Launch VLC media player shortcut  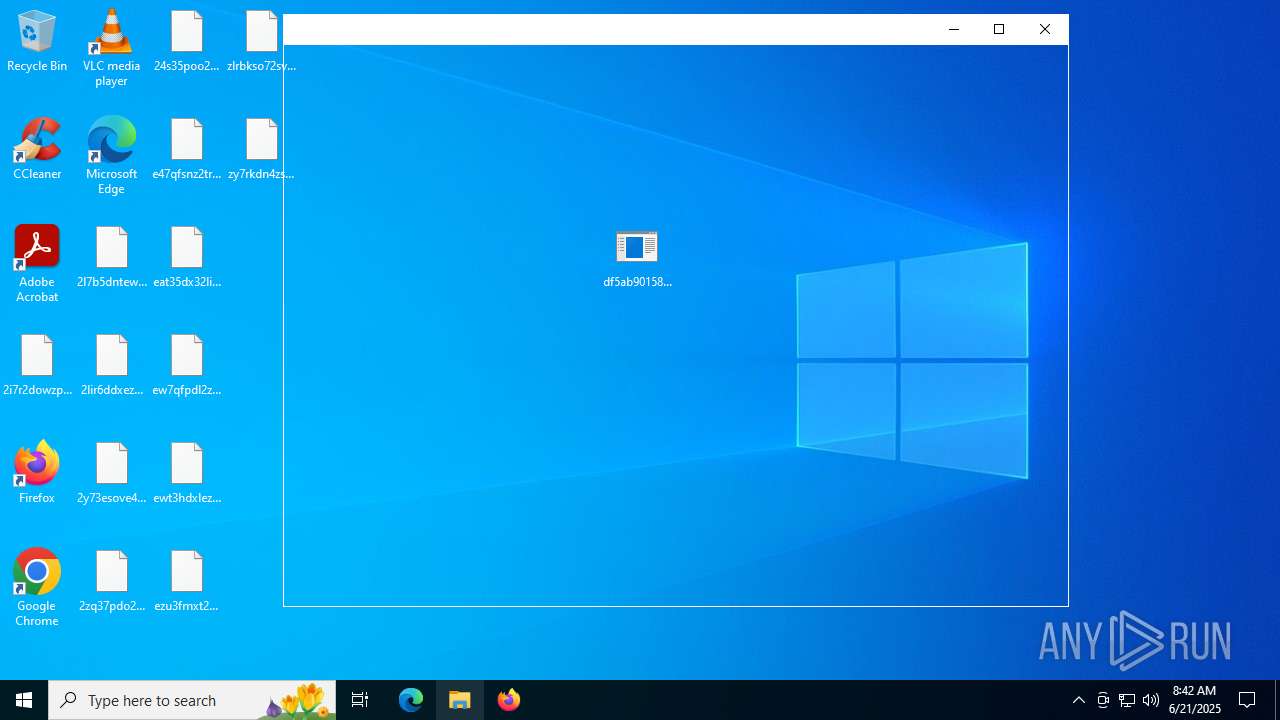(111, 48)
